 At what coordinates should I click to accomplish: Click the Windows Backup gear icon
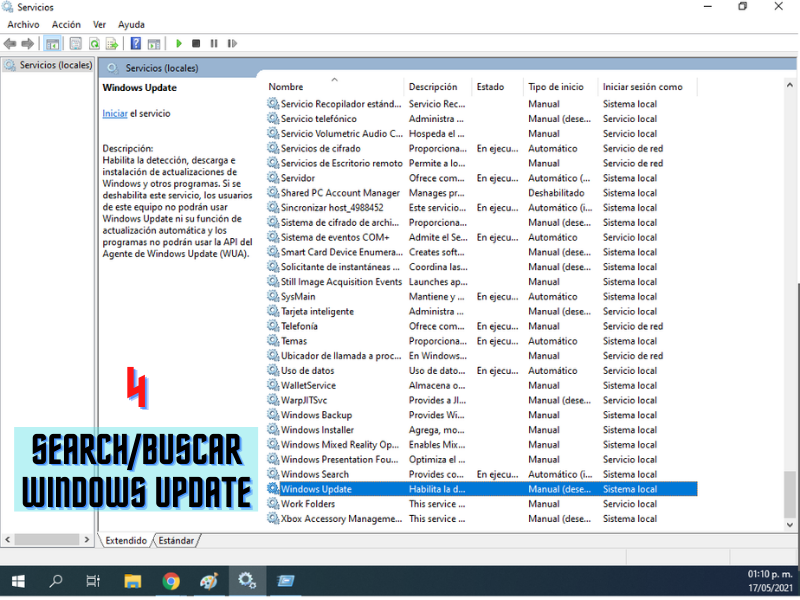(273, 415)
